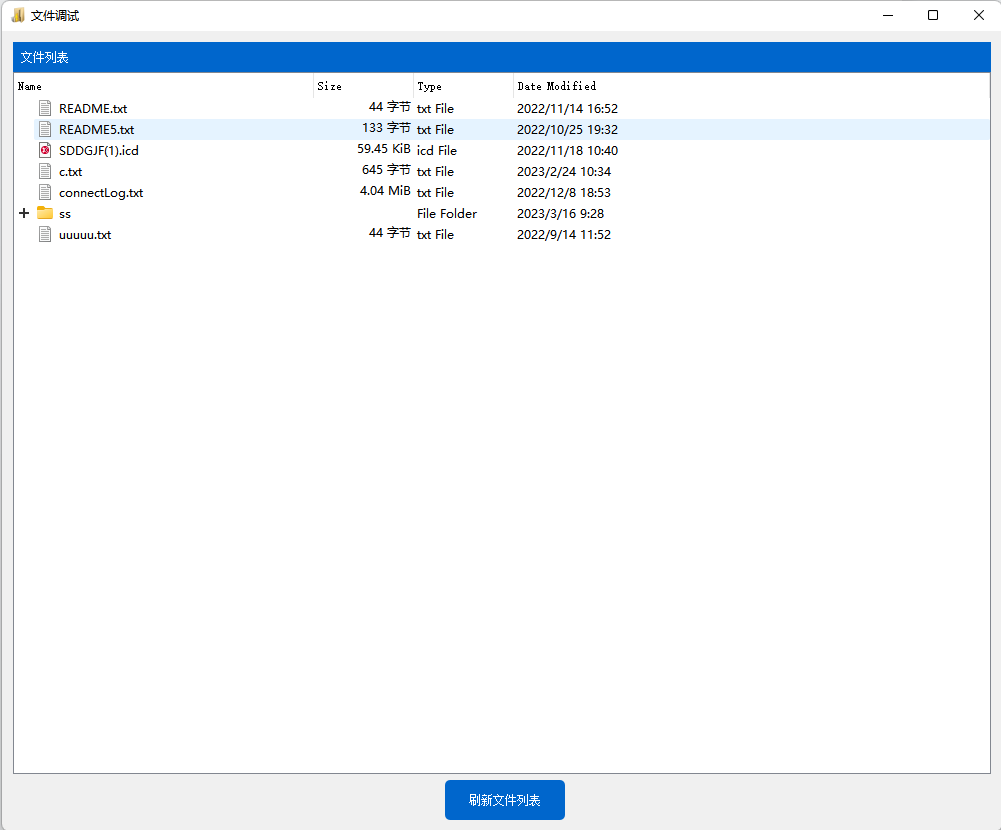Select the connectLog.txt file name
The image size is (1001, 830).
click(101, 193)
